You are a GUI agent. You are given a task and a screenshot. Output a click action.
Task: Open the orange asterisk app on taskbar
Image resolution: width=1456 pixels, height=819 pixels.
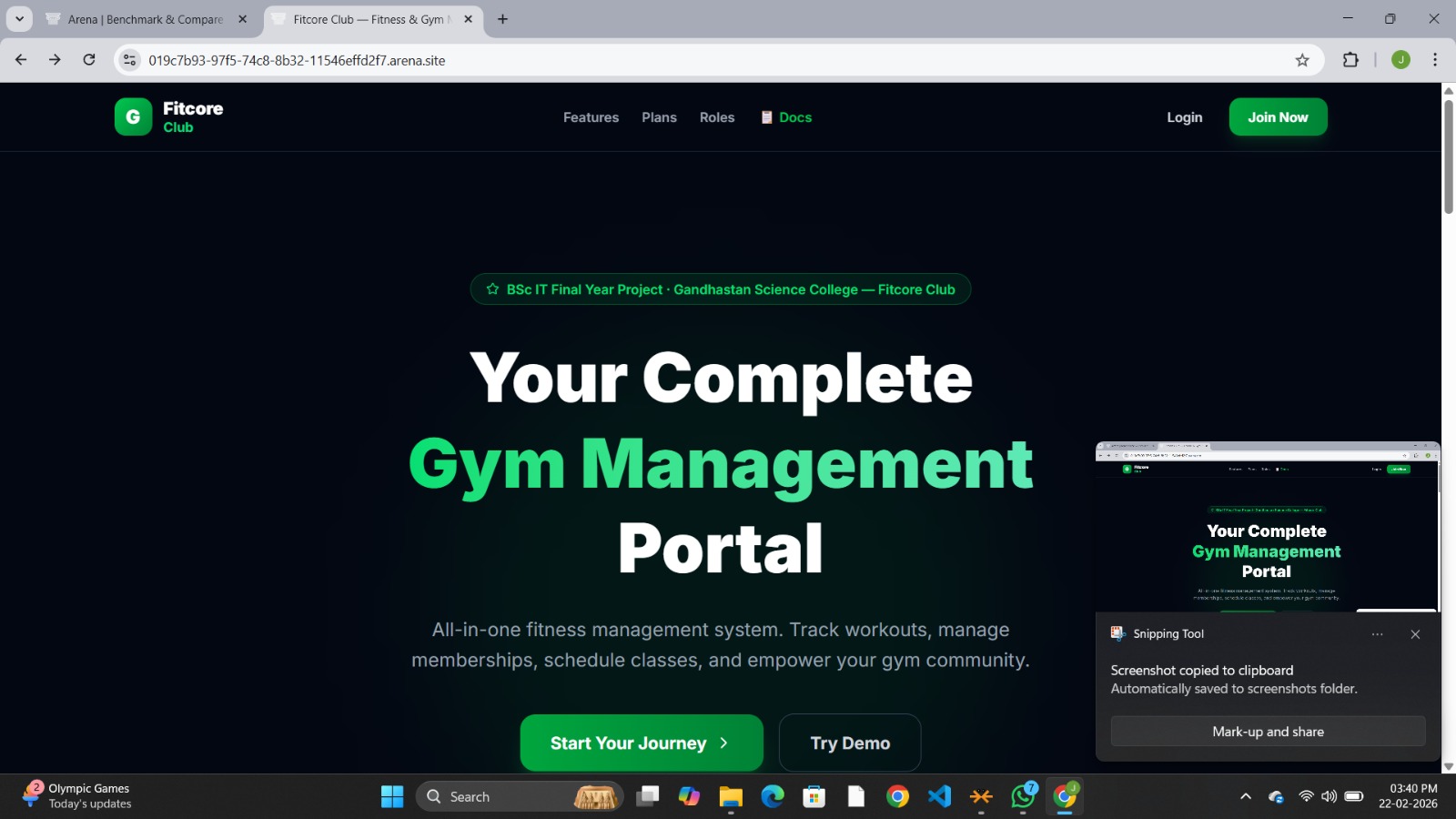981,797
